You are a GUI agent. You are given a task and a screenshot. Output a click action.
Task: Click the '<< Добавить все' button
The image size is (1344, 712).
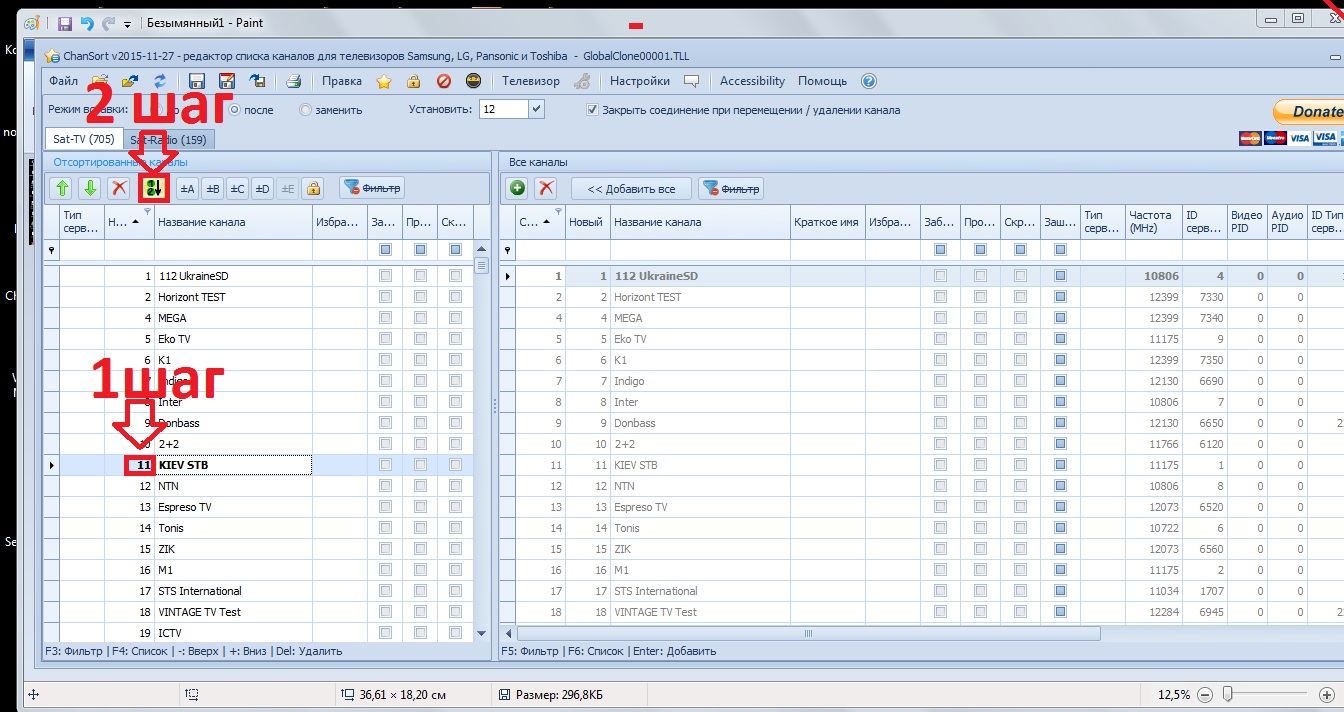tap(631, 188)
